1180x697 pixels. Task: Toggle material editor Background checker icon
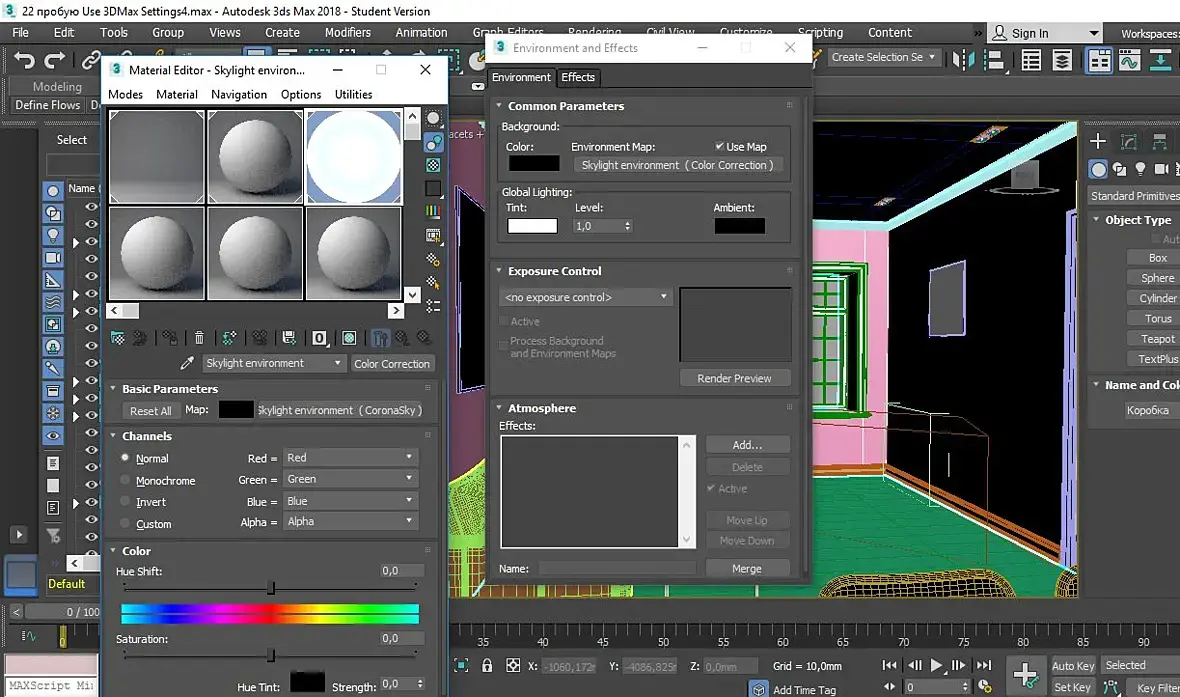[433, 165]
